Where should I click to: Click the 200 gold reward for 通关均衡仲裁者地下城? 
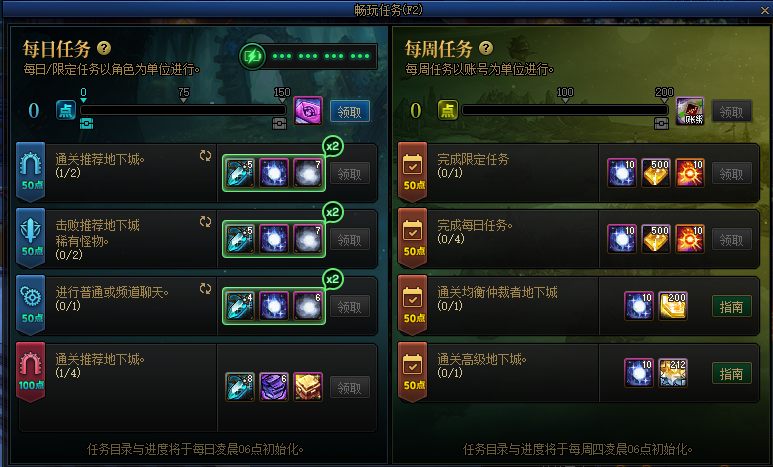click(673, 306)
